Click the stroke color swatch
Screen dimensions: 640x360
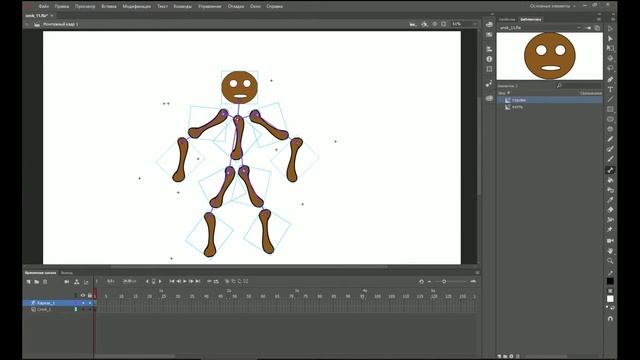click(x=610, y=281)
